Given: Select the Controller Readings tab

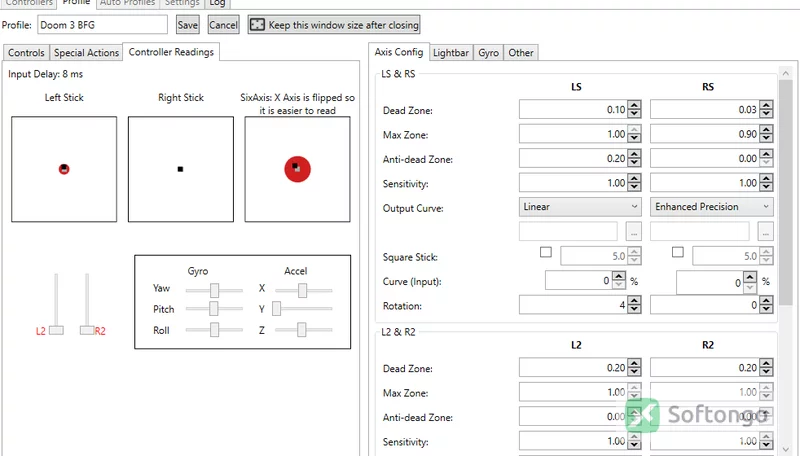Looking at the screenshot, I should pyautogui.click(x=171, y=52).
